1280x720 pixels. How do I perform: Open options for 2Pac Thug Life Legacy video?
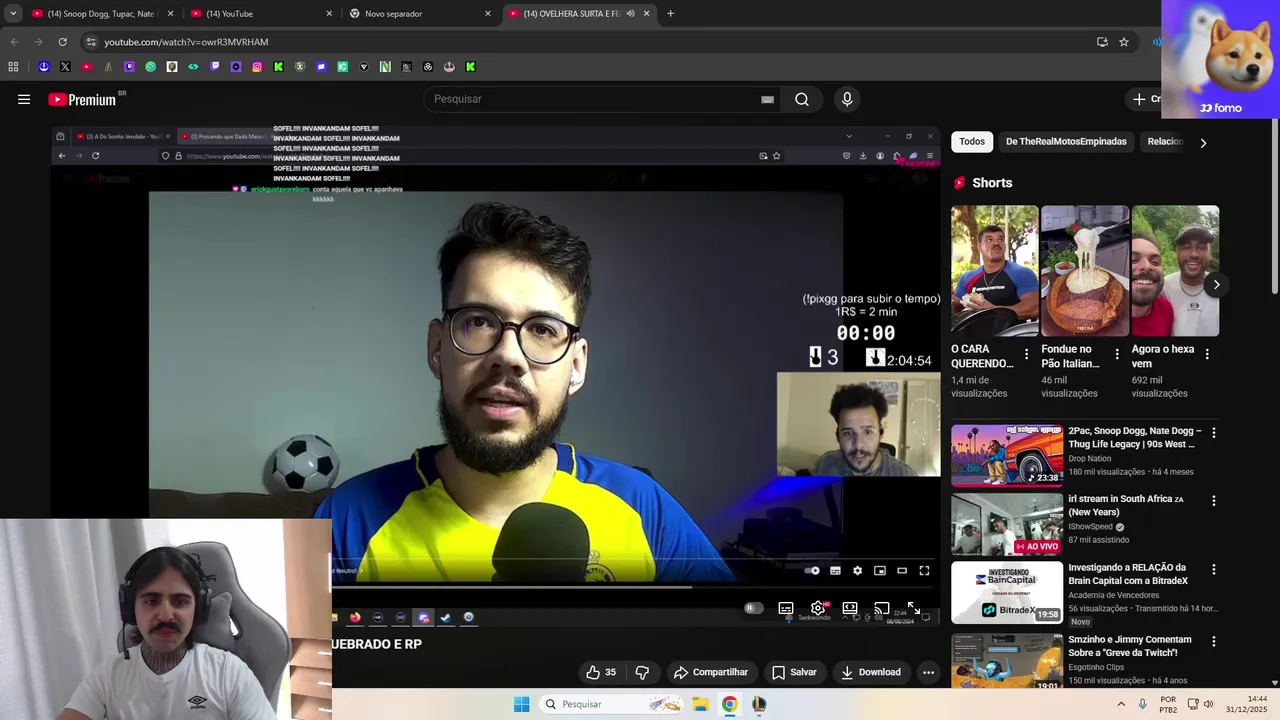point(1214,433)
